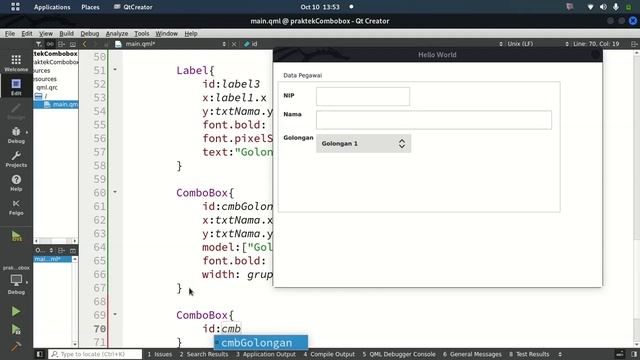
Task: Open the GNOME activities grid icon
Action: tap(15, 7)
